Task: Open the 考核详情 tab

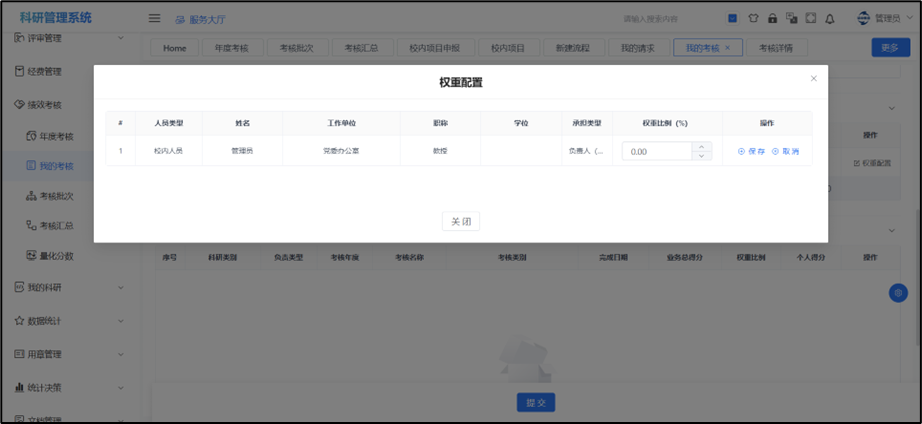Action: click(775, 48)
